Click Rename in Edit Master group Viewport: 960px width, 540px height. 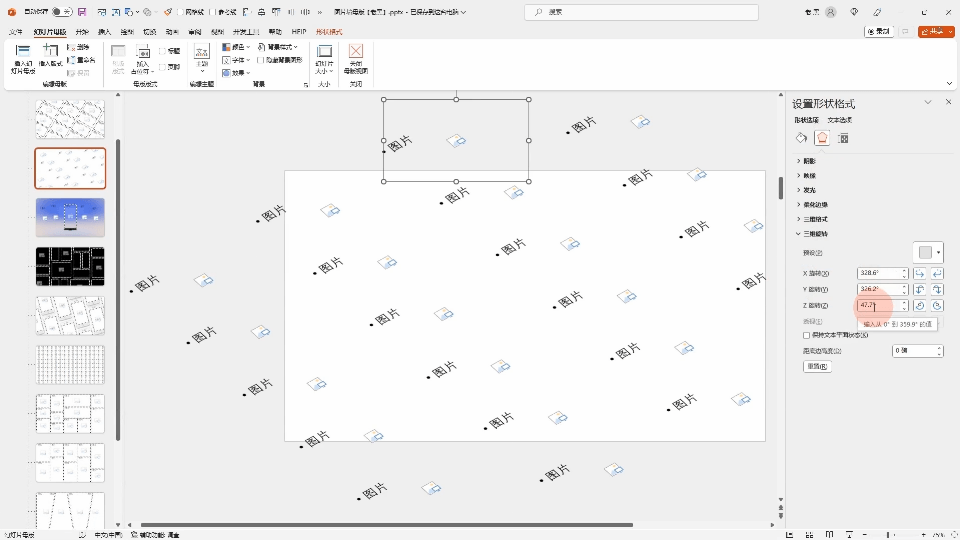(81, 60)
